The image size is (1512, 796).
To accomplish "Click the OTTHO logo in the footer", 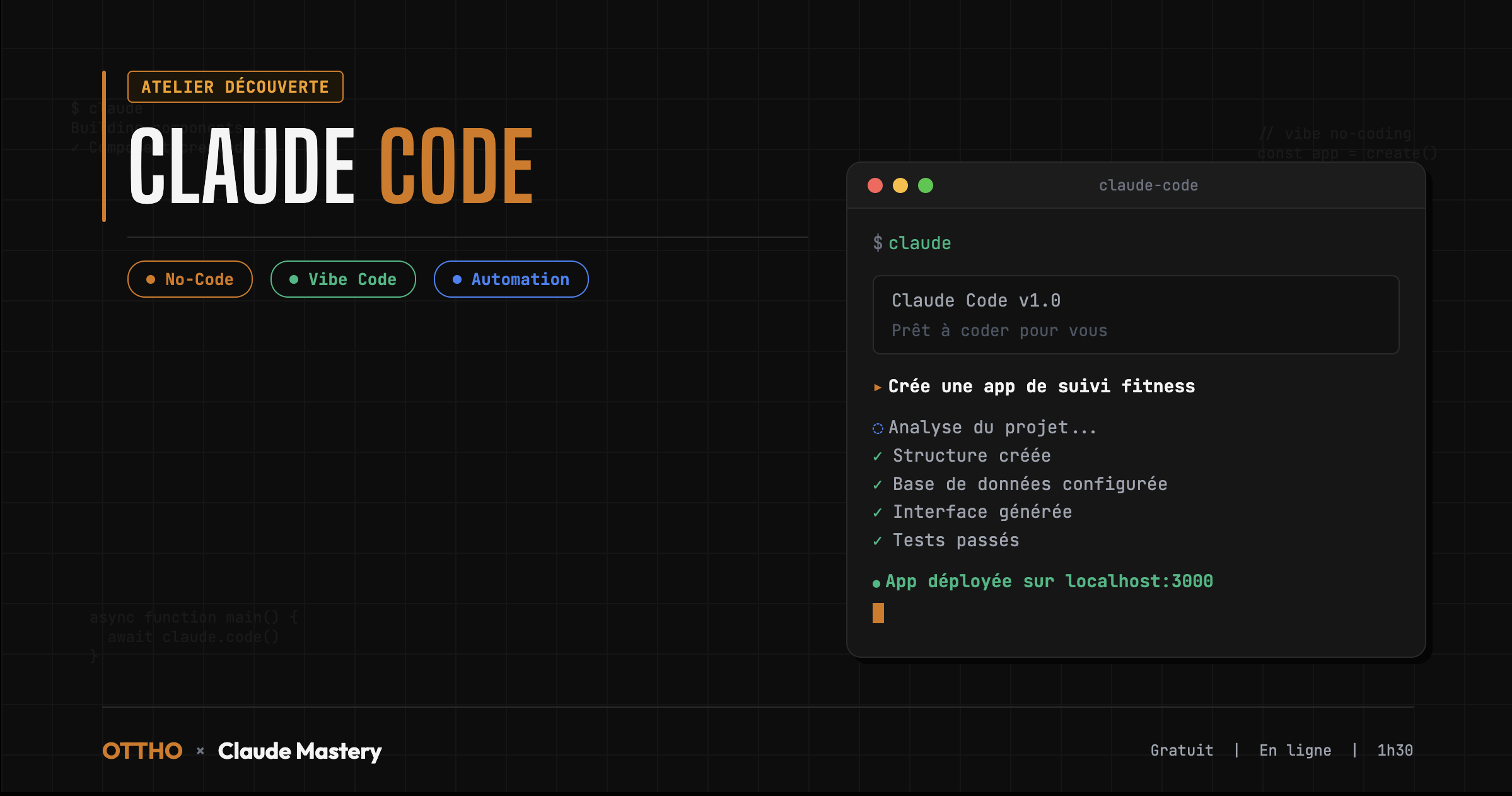I will [141, 751].
